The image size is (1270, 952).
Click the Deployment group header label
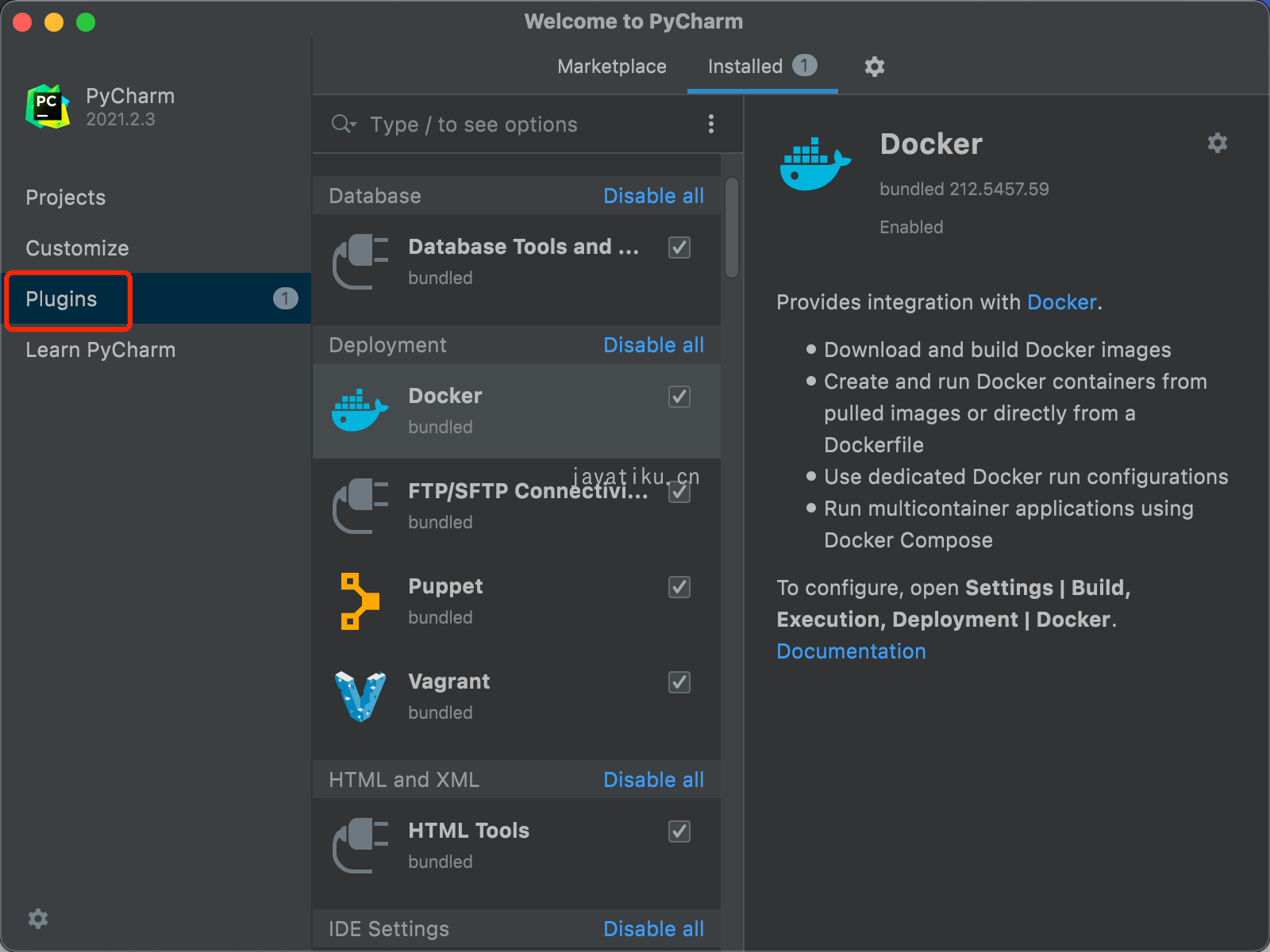pyautogui.click(x=387, y=345)
